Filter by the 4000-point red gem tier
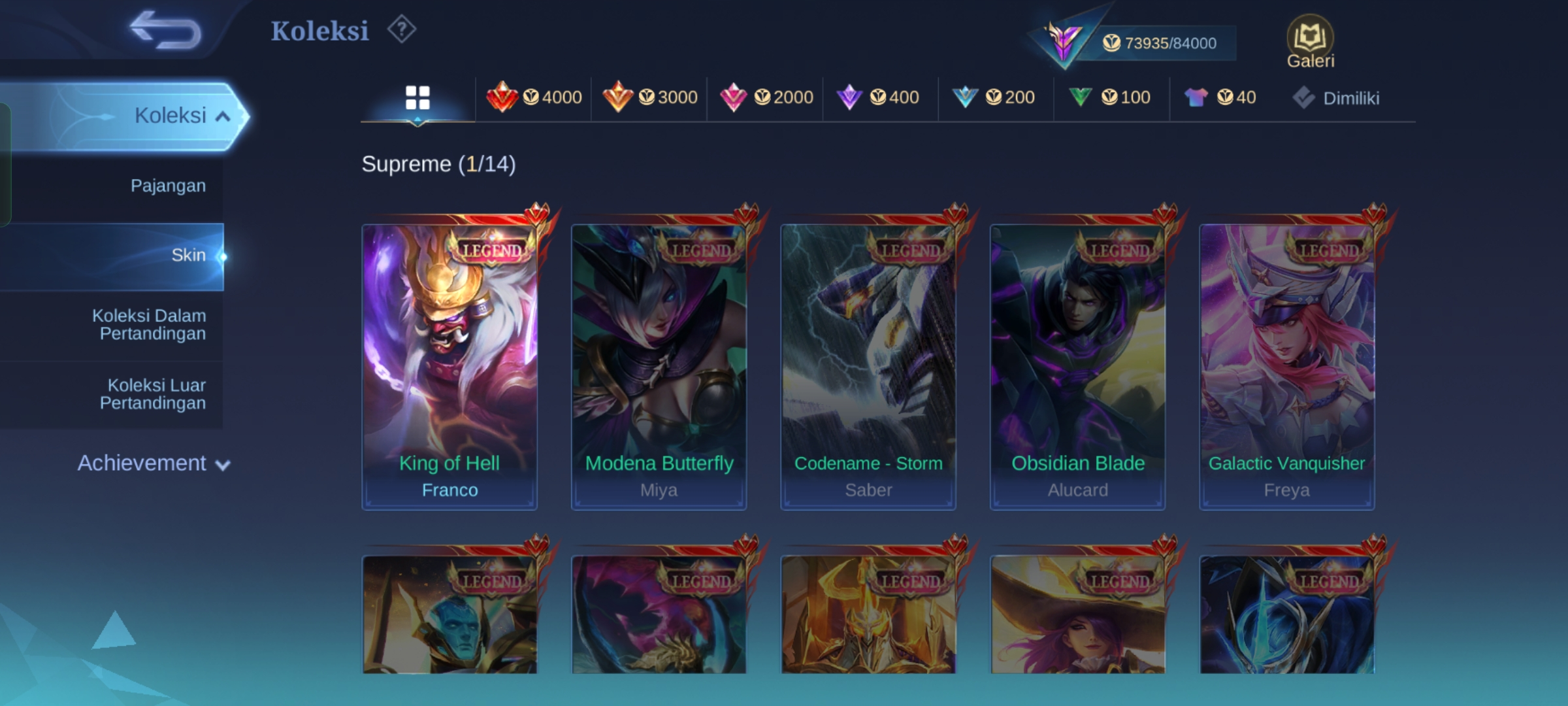1568x706 pixels. 534,97
